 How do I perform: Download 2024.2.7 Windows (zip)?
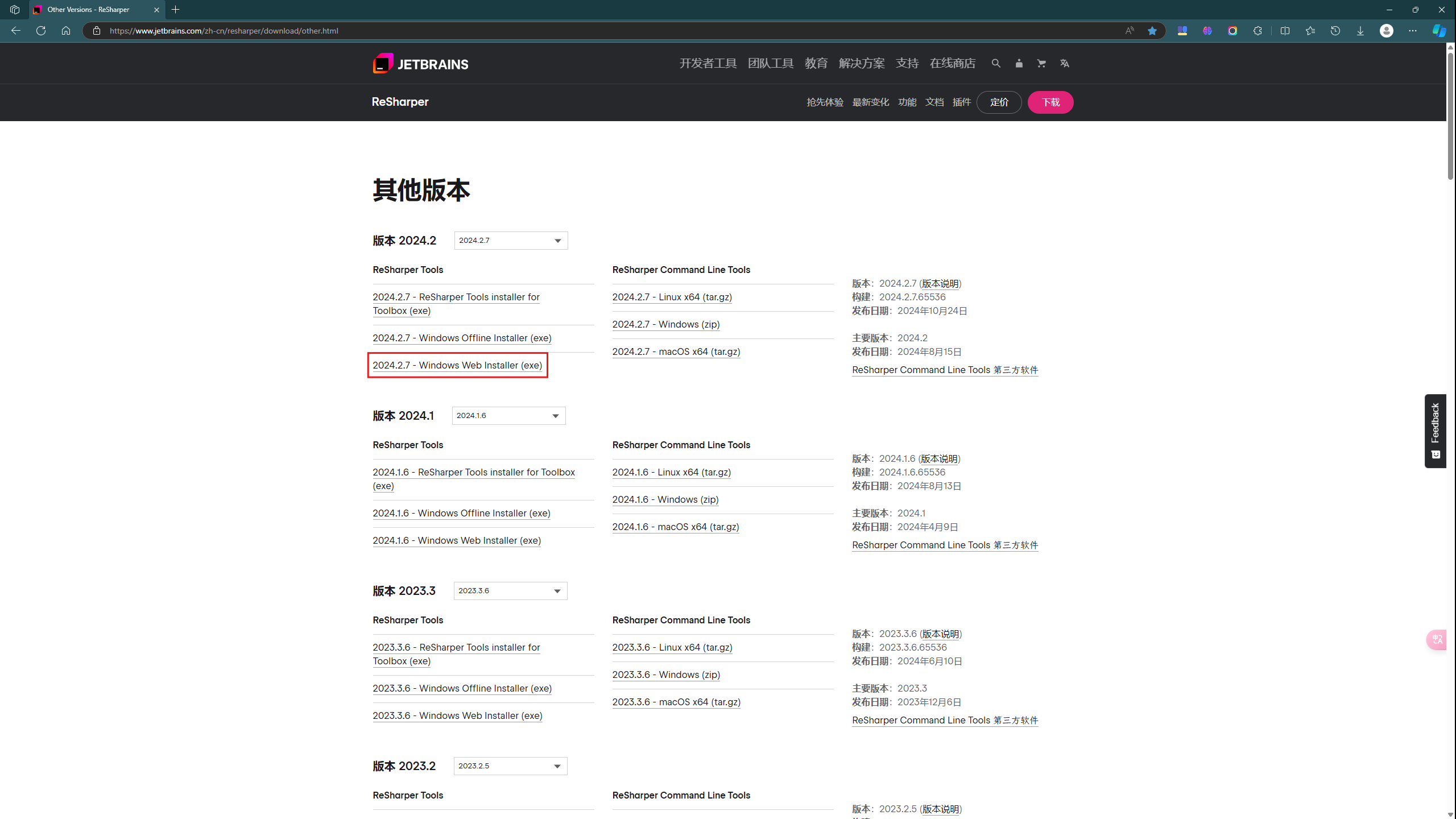click(666, 324)
